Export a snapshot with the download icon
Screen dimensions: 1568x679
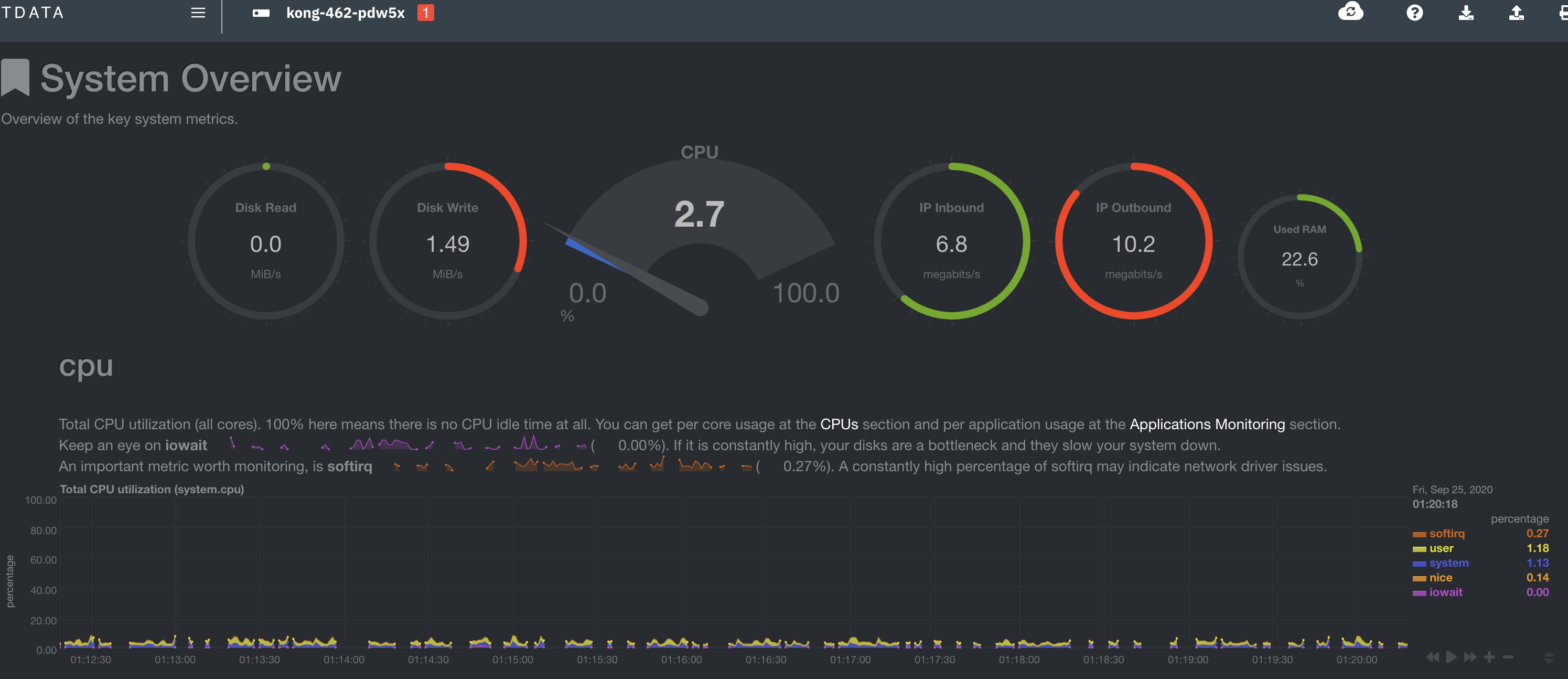tap(1467, 13)
